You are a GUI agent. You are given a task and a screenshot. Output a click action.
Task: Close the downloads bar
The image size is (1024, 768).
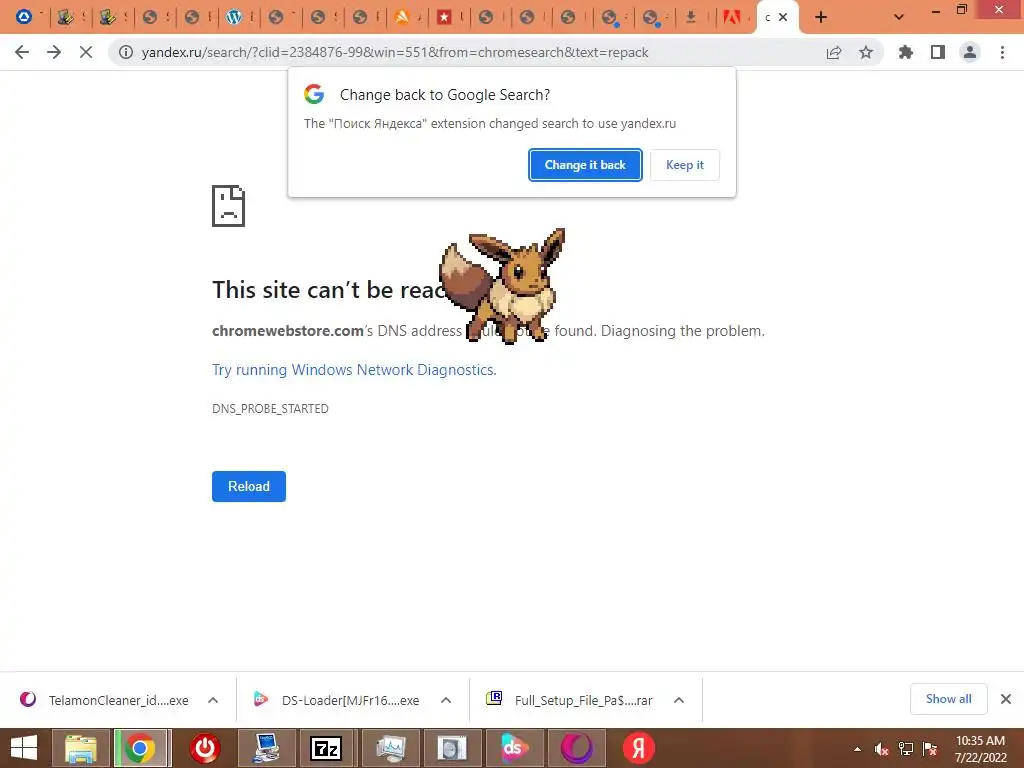pos(1006,699)
